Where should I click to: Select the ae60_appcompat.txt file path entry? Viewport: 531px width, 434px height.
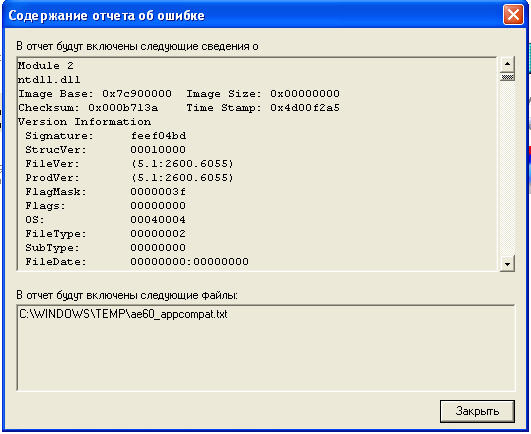tap(123, 314)
